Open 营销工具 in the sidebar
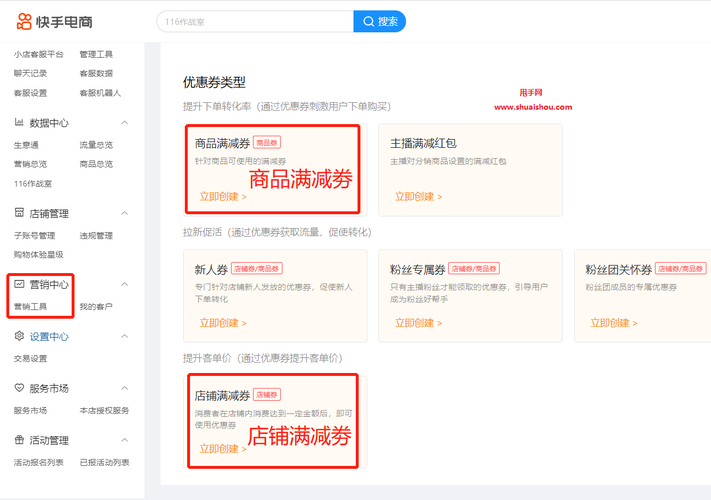This screenshot has width=711, height=500. [x=30, y=307]
